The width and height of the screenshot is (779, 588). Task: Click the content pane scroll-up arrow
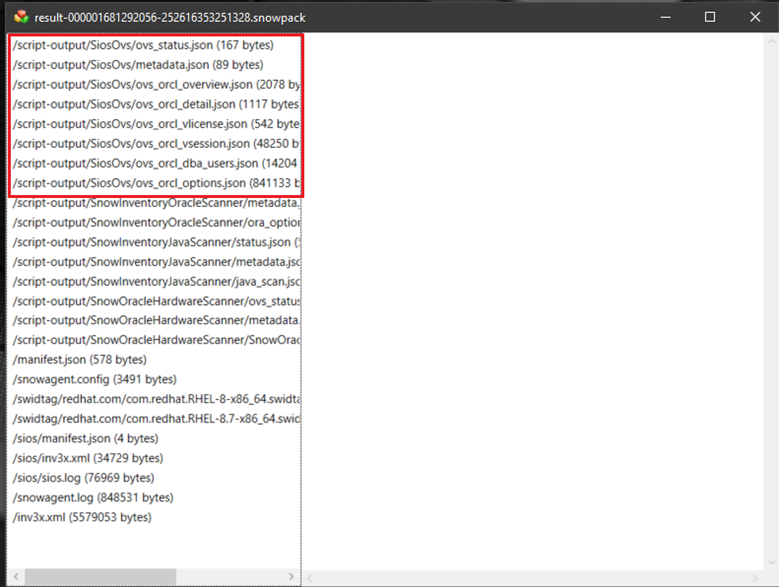tap(771, 42)
